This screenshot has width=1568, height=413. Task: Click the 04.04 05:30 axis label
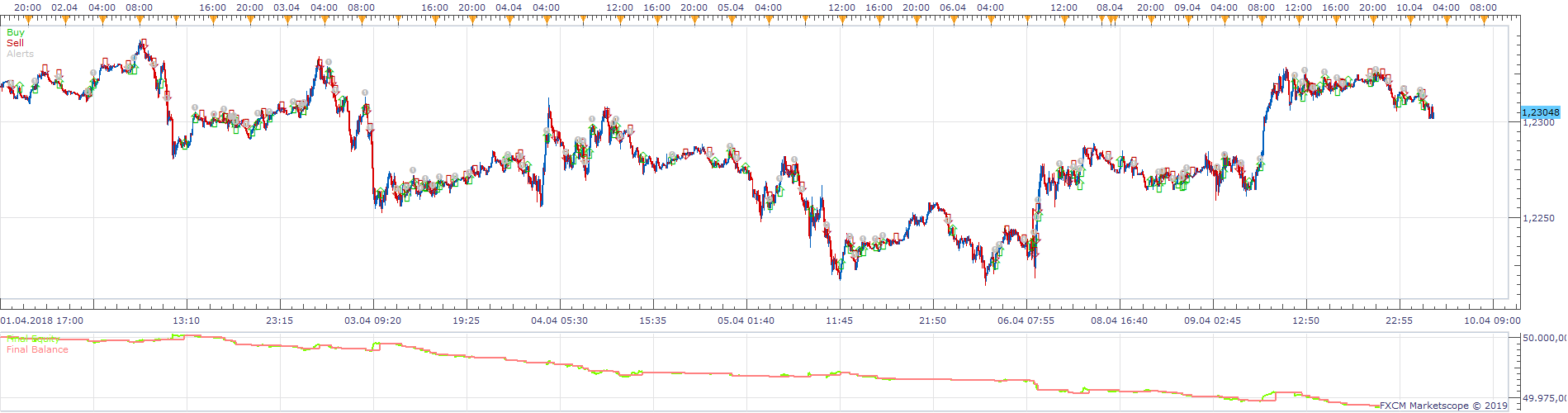pos(559,320)
